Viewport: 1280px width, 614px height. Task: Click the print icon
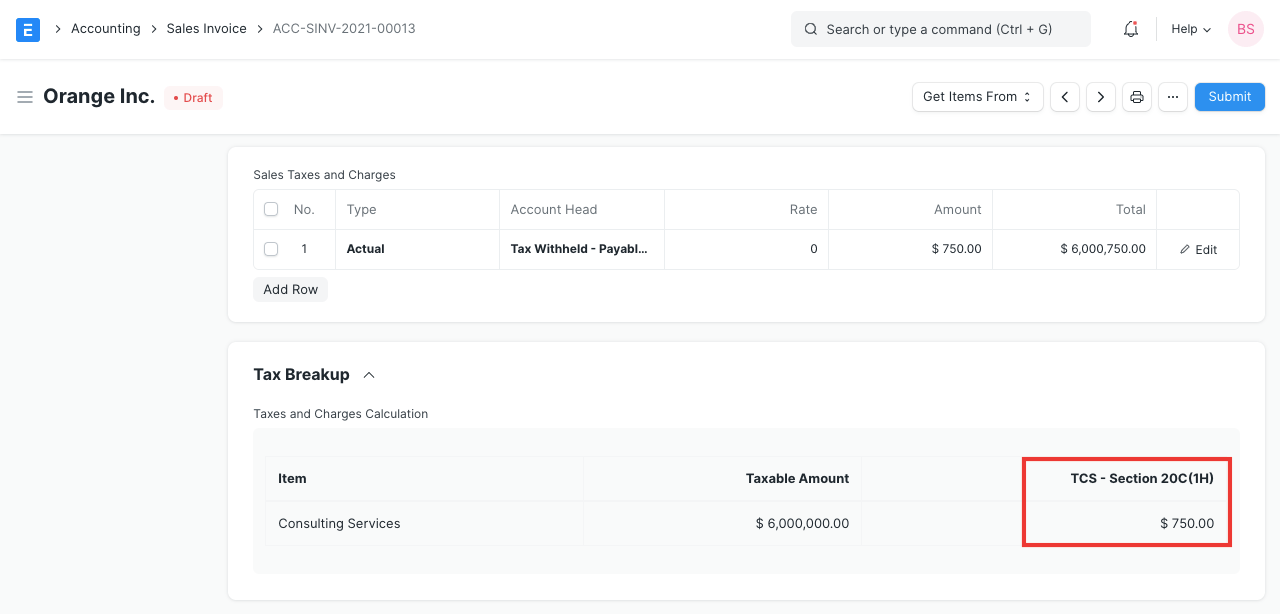tap(1137, 97)
